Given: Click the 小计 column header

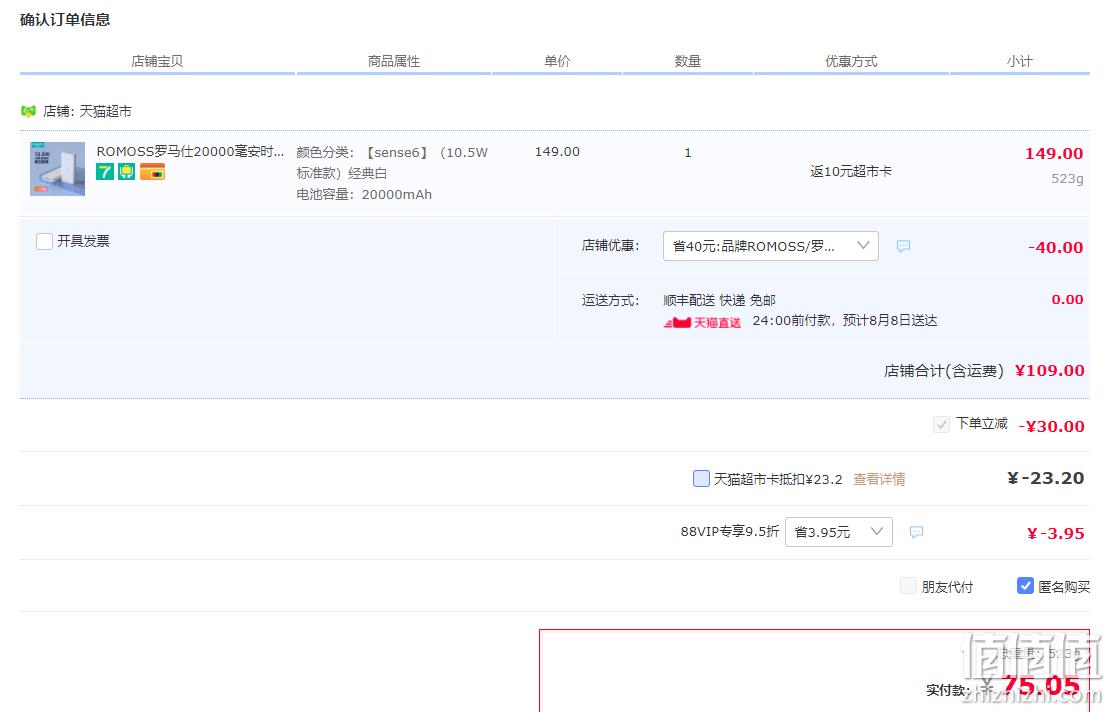Looking at the screenshot, I should 1020,61.
